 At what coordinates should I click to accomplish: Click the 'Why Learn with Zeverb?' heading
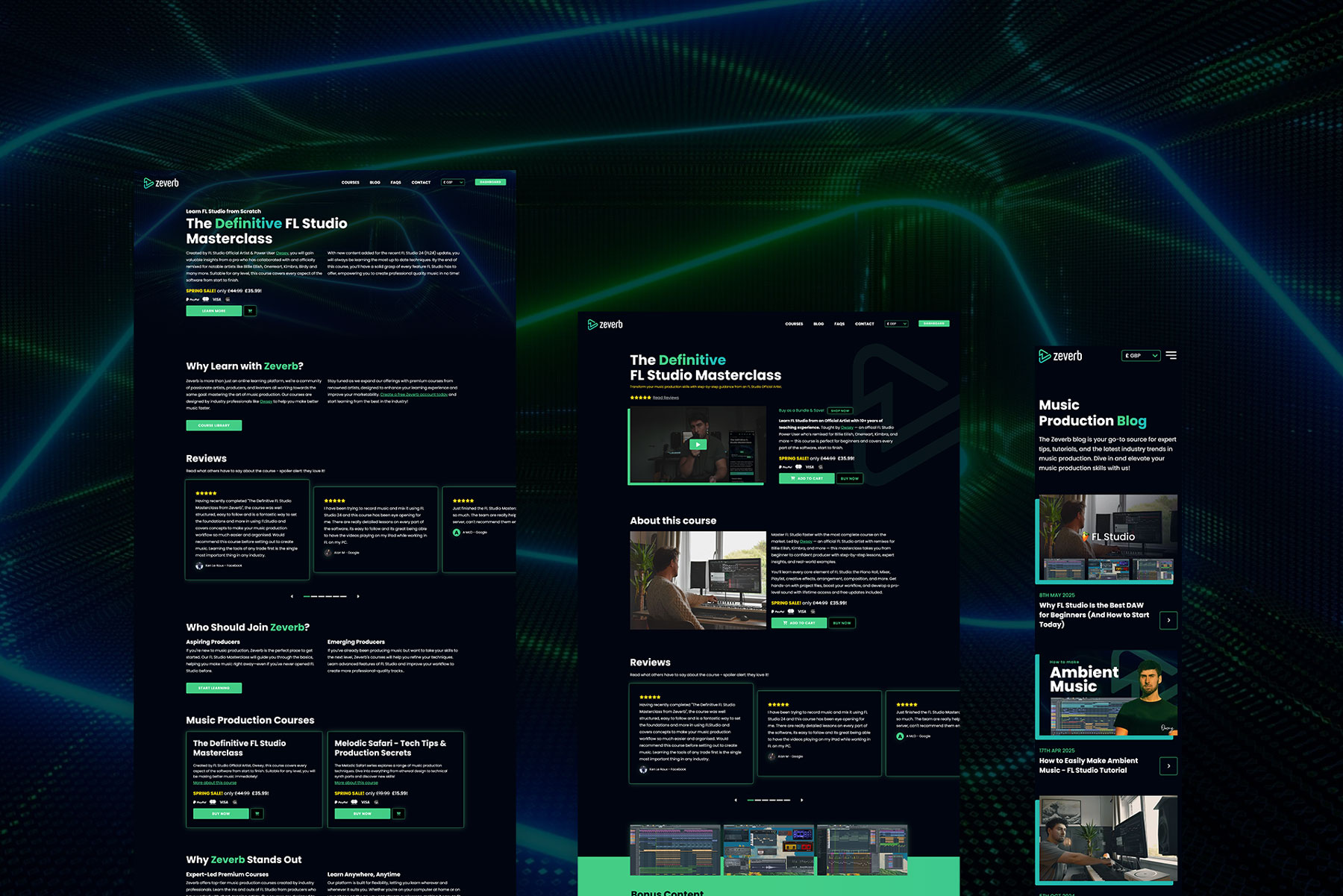[245, 366]
